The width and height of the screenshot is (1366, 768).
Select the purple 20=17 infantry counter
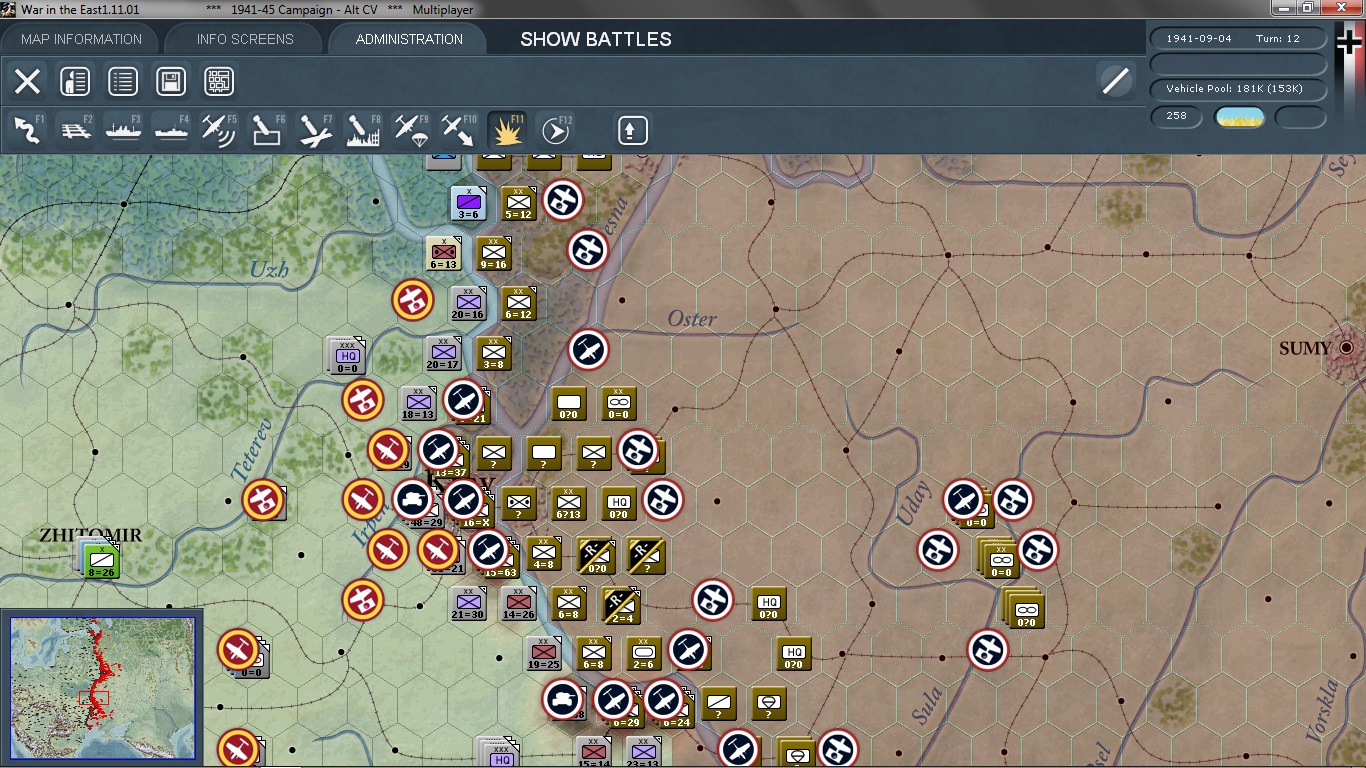click(443, 353)
